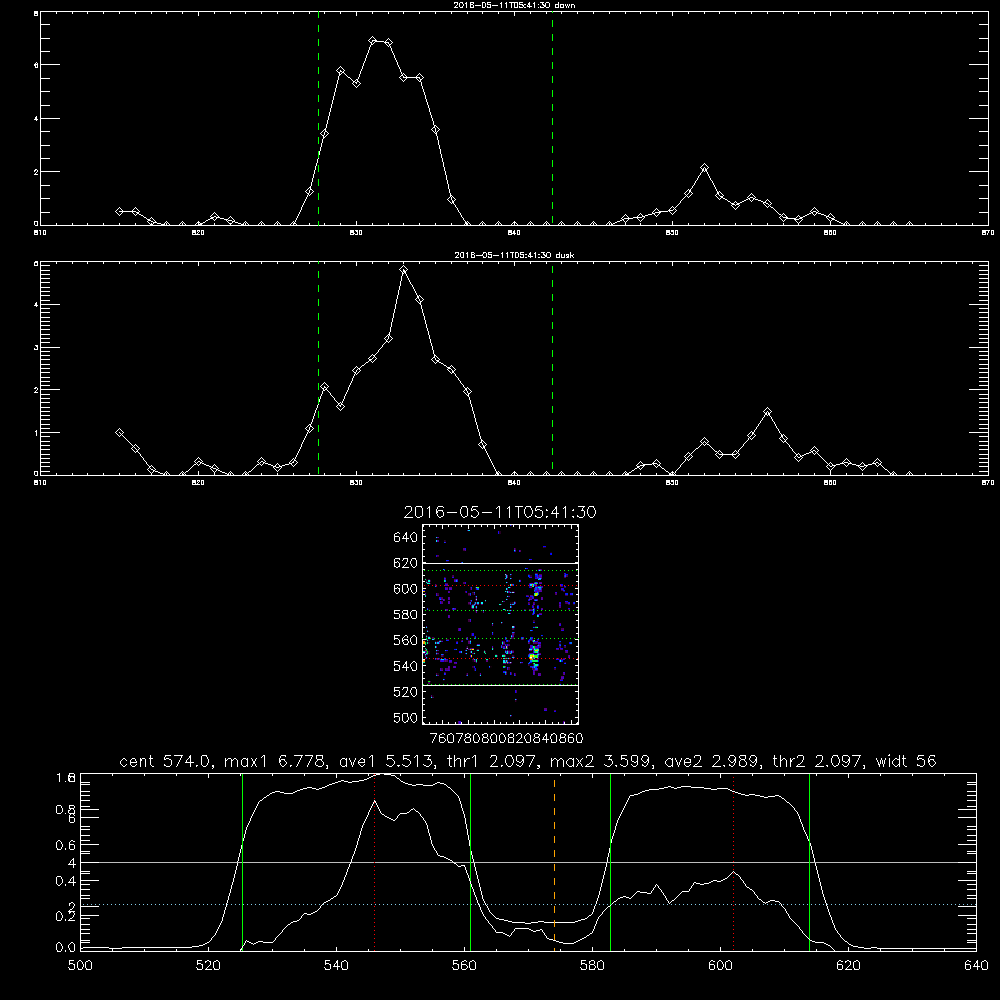The width and height of the screenshot is (1000, 1000).
Task: Click the 580 label on image map y-axis
Action: tap(406, 615)
